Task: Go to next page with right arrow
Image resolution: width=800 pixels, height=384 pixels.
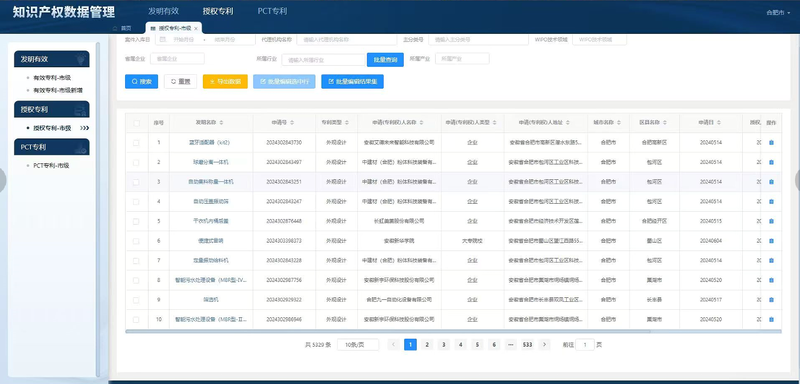Action: click(x=544, y=345)
